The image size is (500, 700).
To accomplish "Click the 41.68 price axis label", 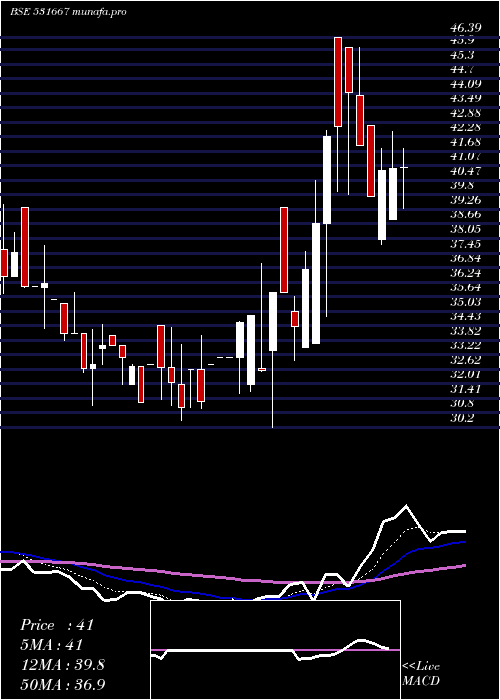I will pos(465,142).
